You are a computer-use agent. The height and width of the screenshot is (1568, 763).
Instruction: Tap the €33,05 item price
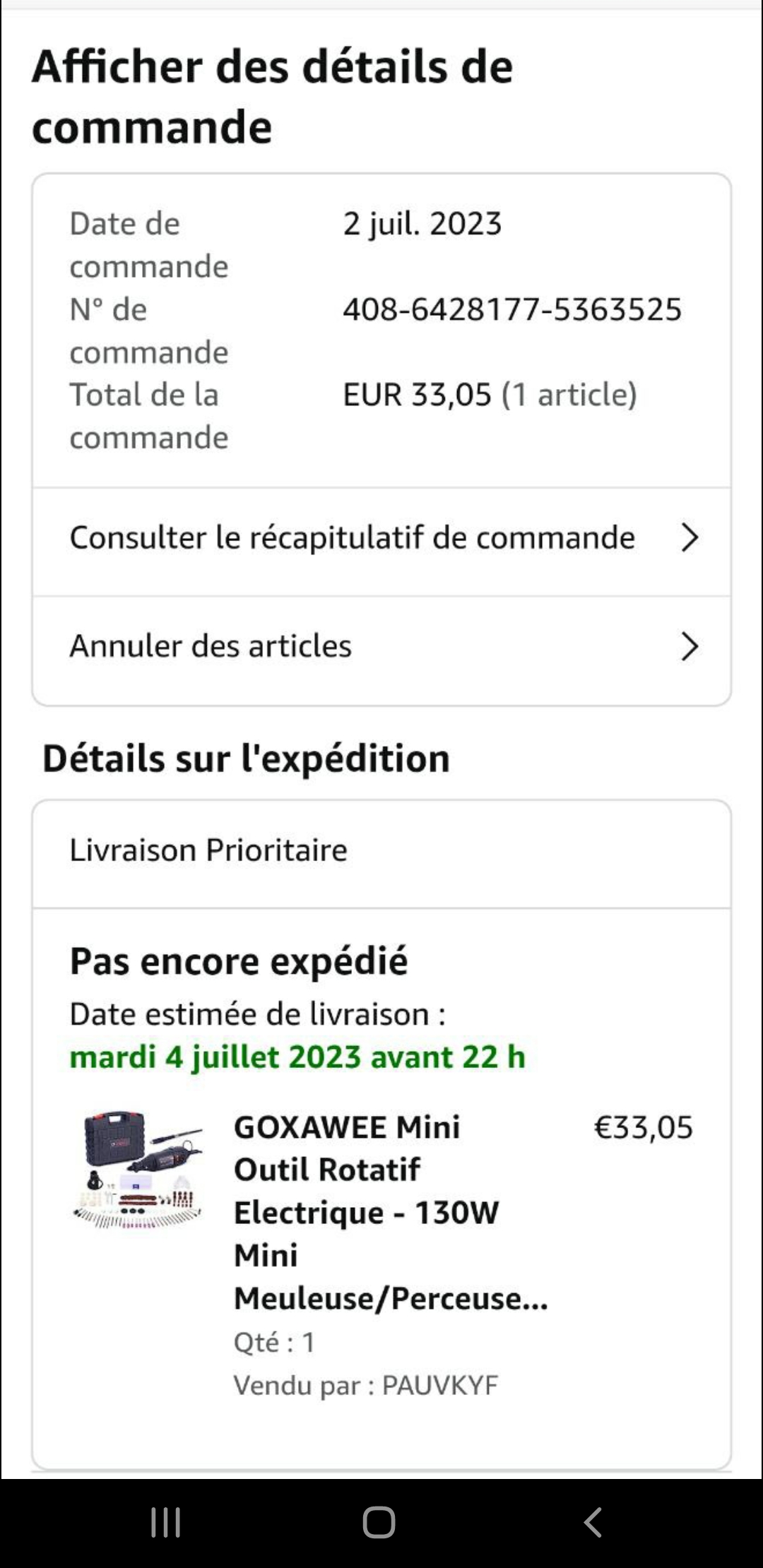(643, 1127)
